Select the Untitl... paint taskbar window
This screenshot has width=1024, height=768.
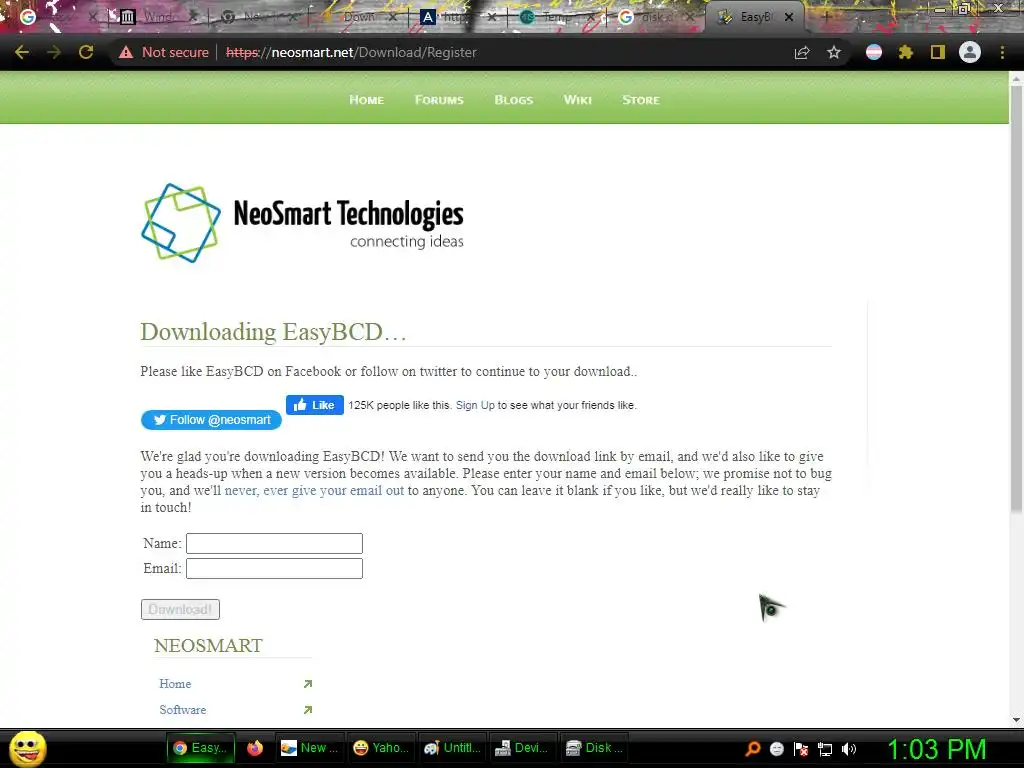click(x=452, y=748)
